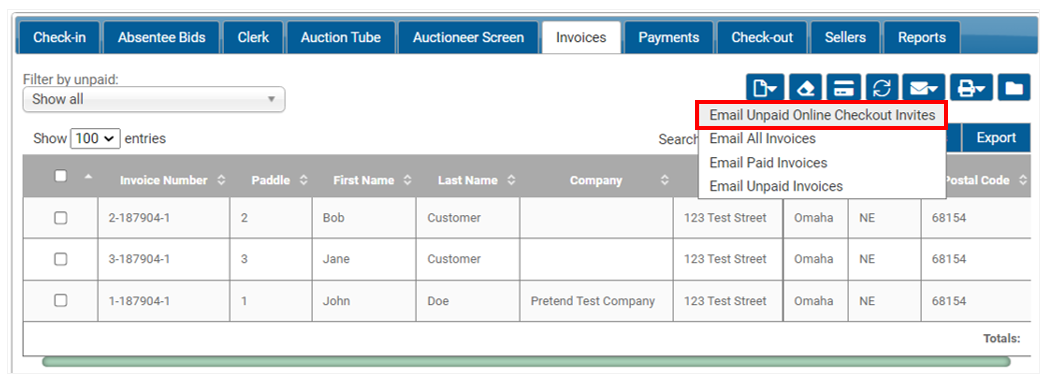Choose Email Unpaid Invoices menu item
1046x385 pixels.
776,186
